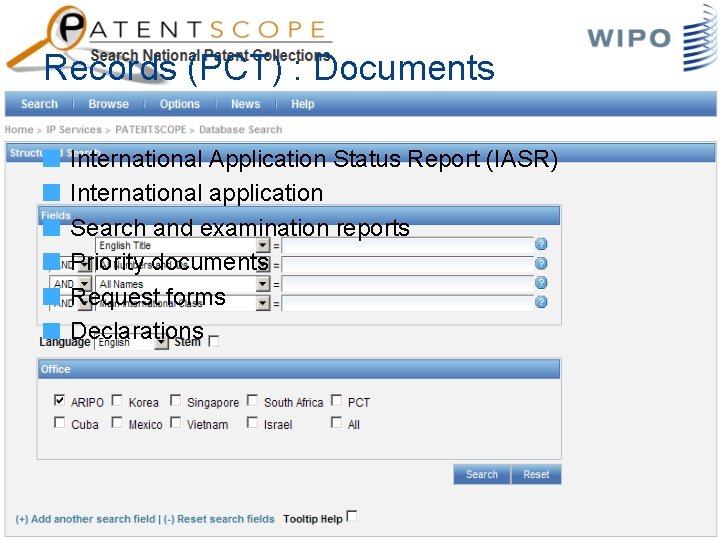This screenshot has width=720, height=540.
Task: Enable the Tooltip Help checkbox
Action: (352, 516)
